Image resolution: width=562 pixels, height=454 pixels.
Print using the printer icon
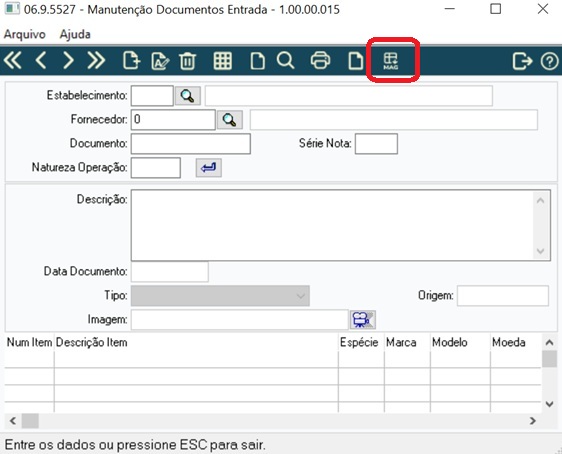[320, 60]
